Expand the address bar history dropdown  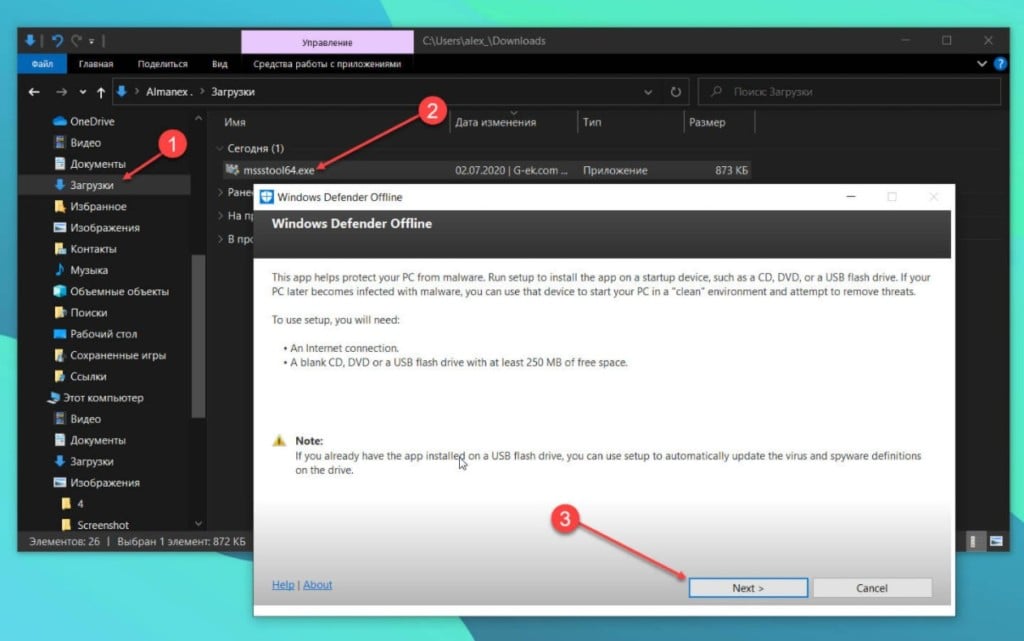(649, 92)
